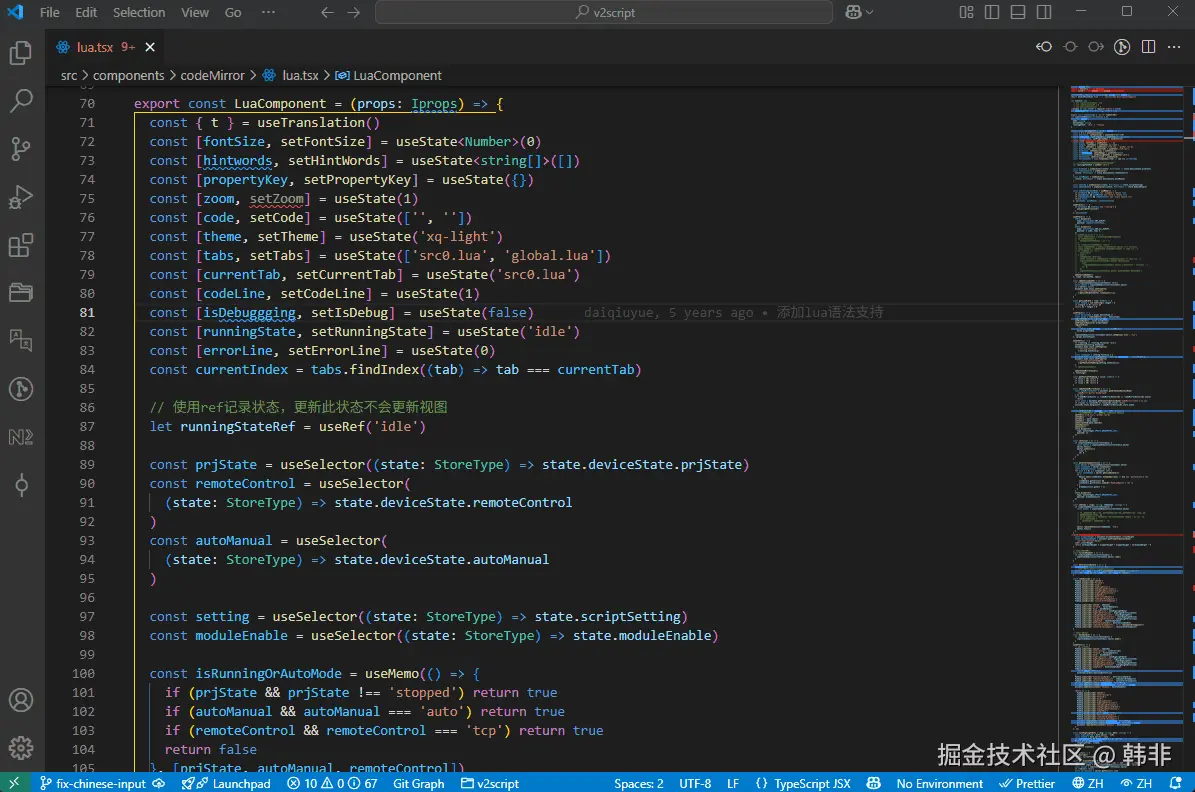
Task: Open the Accounts icon in activity bar
Action: pyautogui.click(x=21, y=700)
